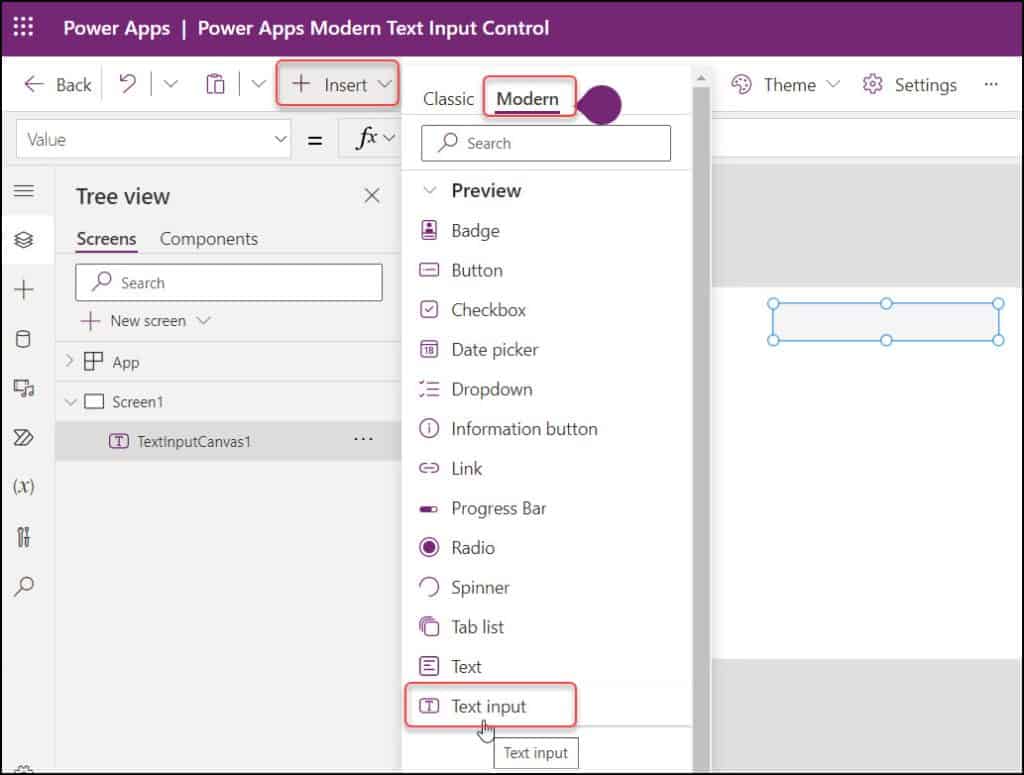Go back using the Back arrow
This screenshot has width=1024, height=775.
tap(57, 85)
